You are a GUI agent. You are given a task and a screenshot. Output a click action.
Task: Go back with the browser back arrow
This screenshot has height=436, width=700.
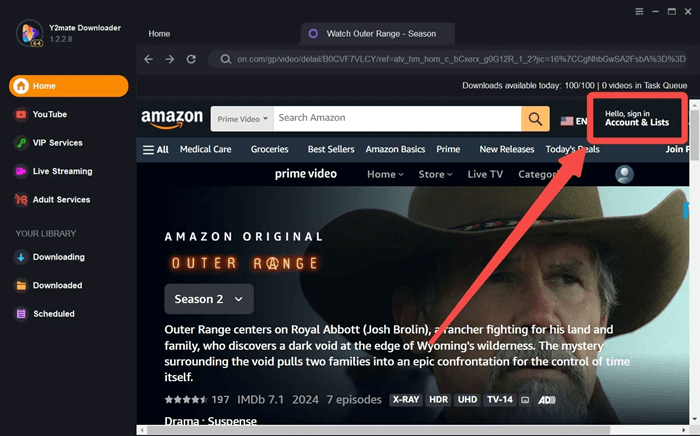149,59
